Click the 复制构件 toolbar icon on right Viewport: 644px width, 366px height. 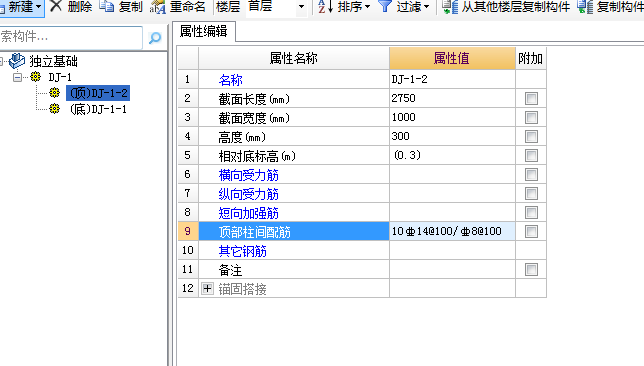tap(585, 7)
